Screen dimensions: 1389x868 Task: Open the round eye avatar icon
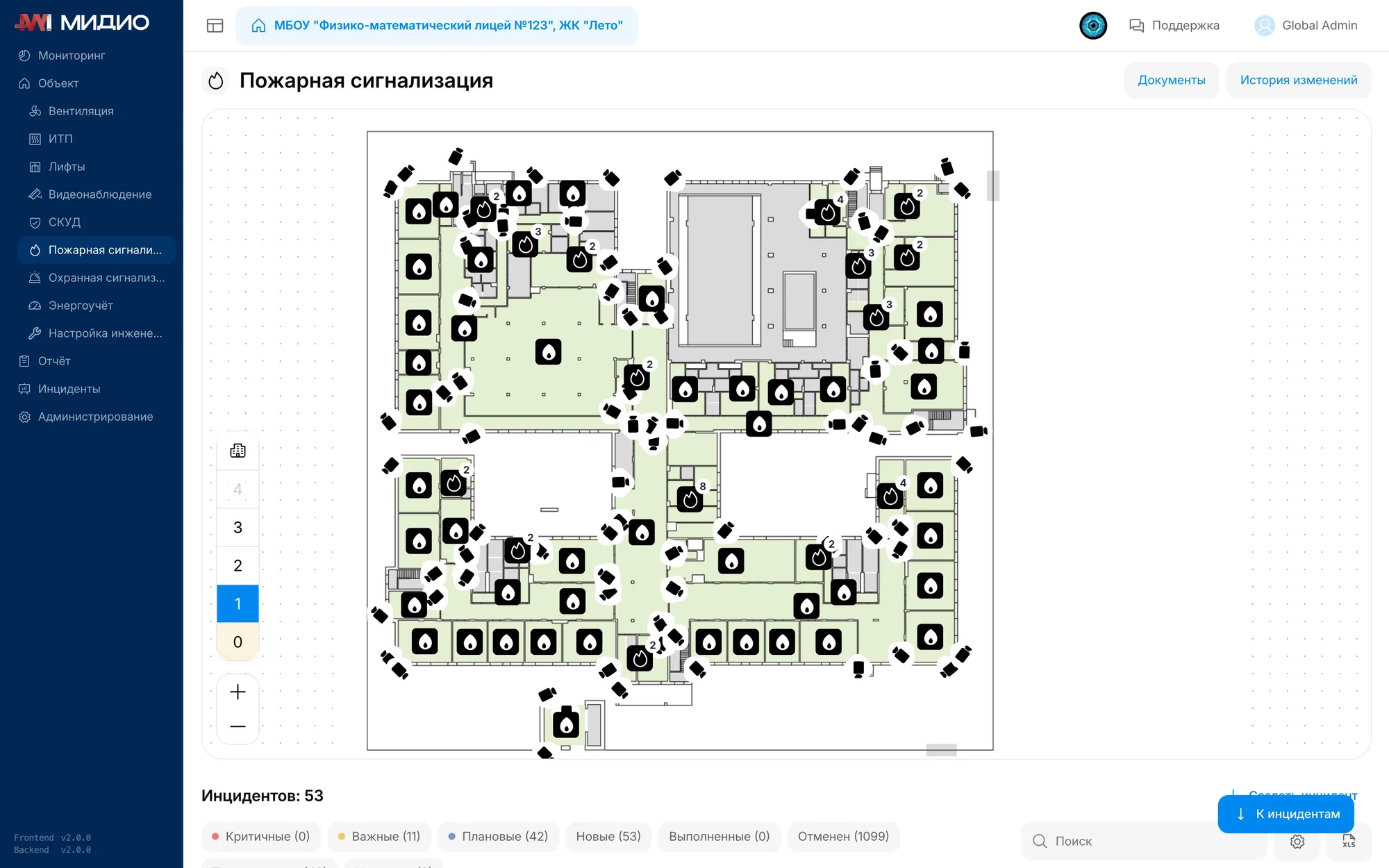click(x=1093, y=26)
